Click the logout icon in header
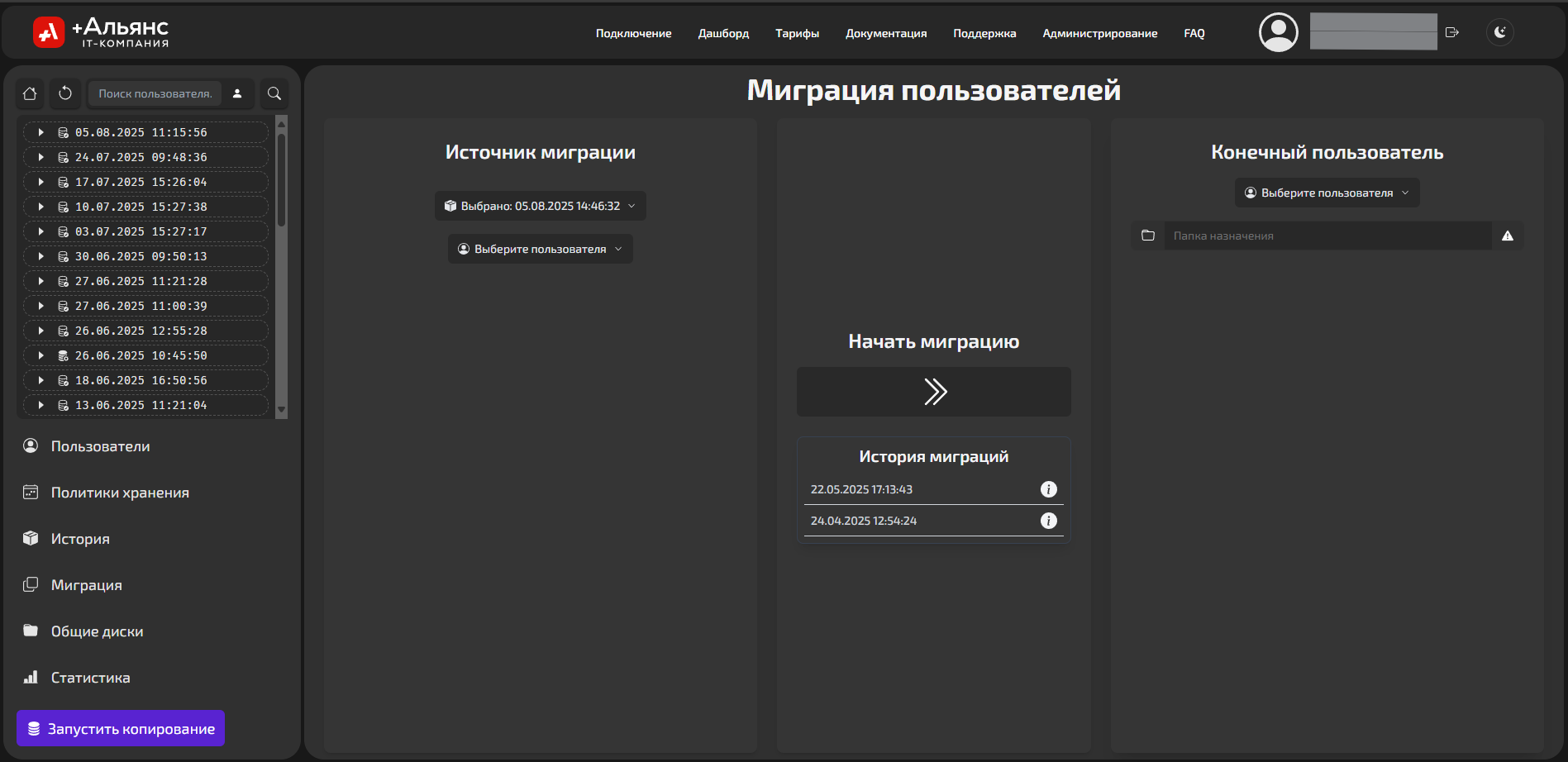 tap(1451, 32)
